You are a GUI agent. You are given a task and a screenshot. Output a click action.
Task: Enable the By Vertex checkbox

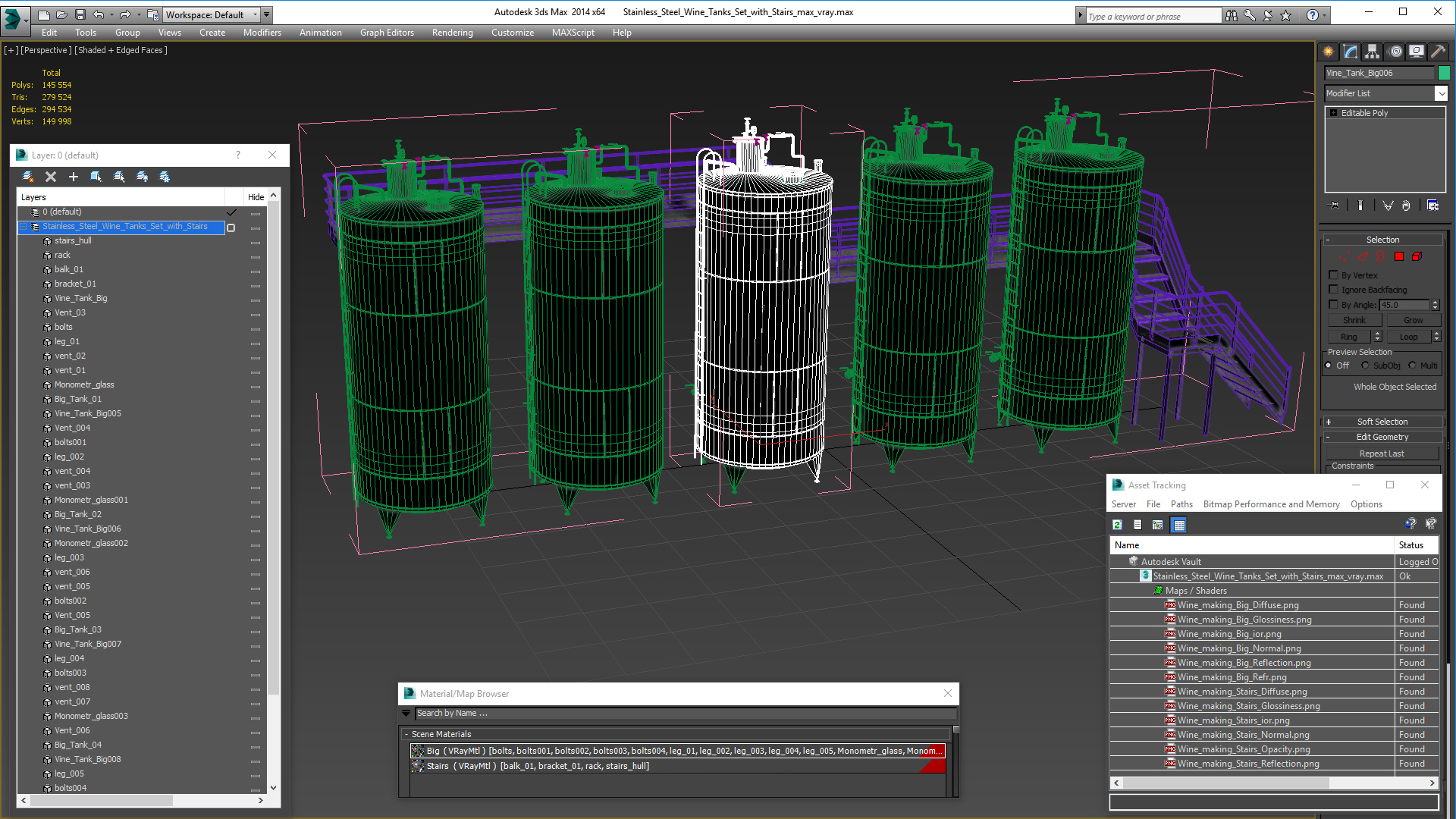[x=1333, y=275]
